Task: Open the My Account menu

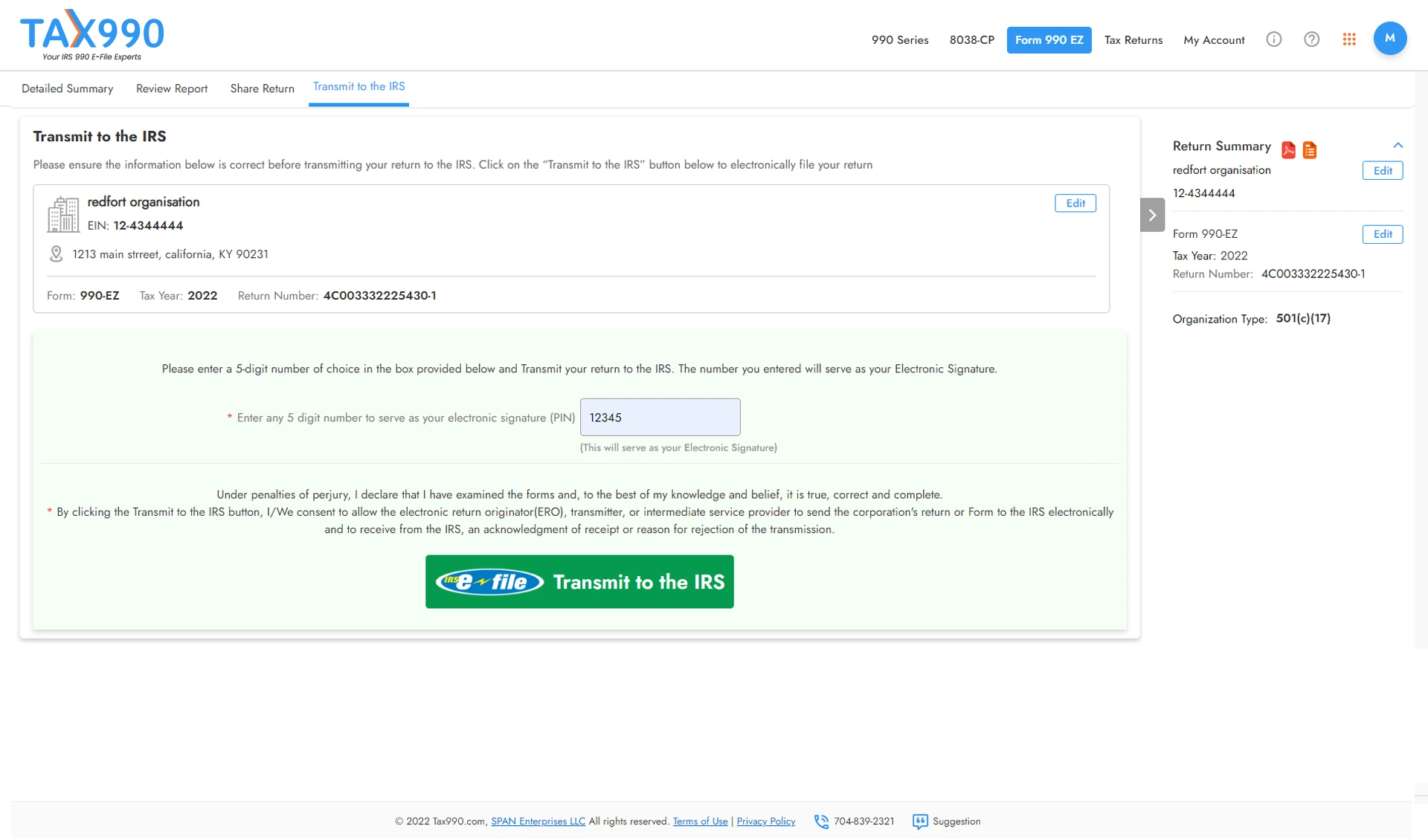Action: pos(1214,40)
